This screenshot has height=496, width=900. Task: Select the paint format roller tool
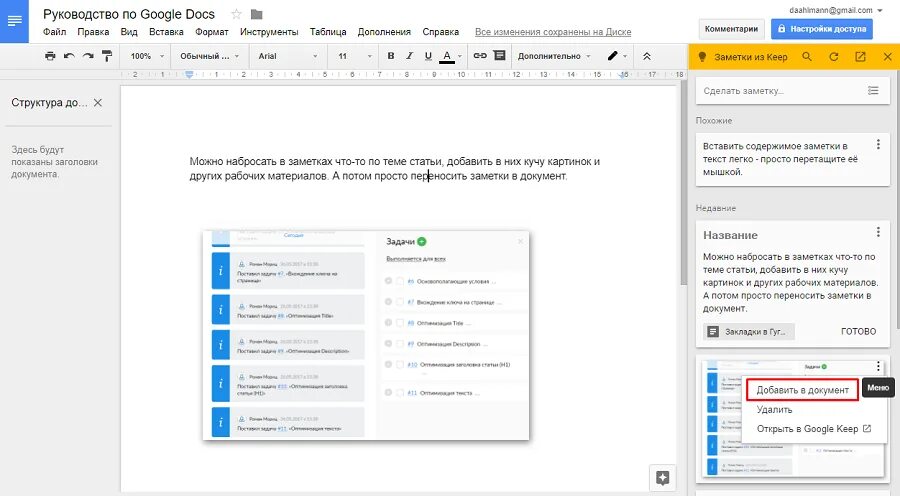[x=107, y=56]
